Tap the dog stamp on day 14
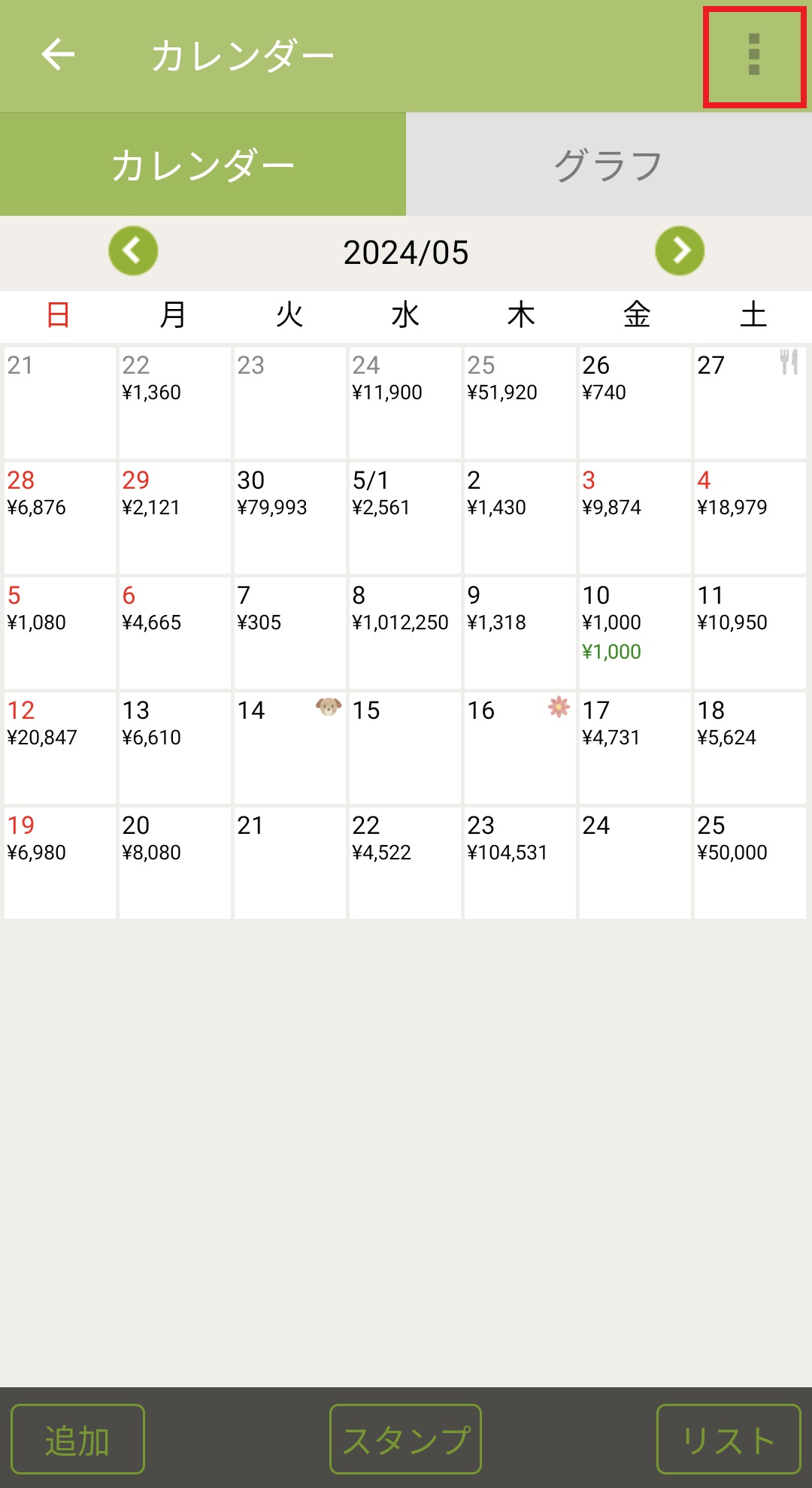Screen dimensions: 812x1488 coord(329,707)
